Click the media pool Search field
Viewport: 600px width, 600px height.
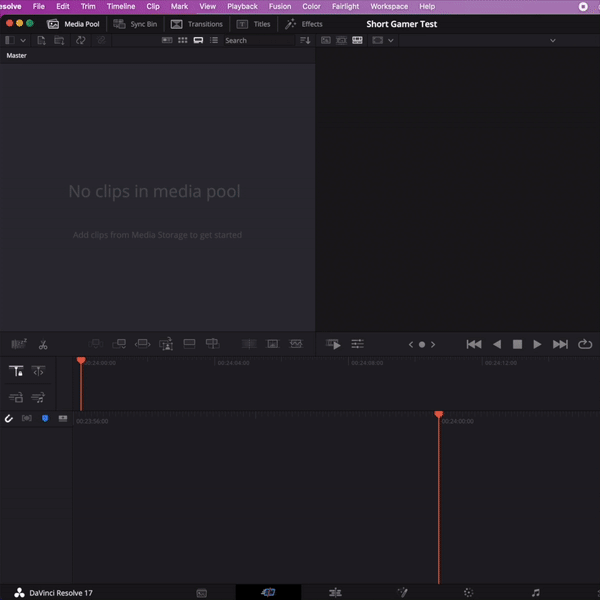pyautogui.click(x=259, y=40)
